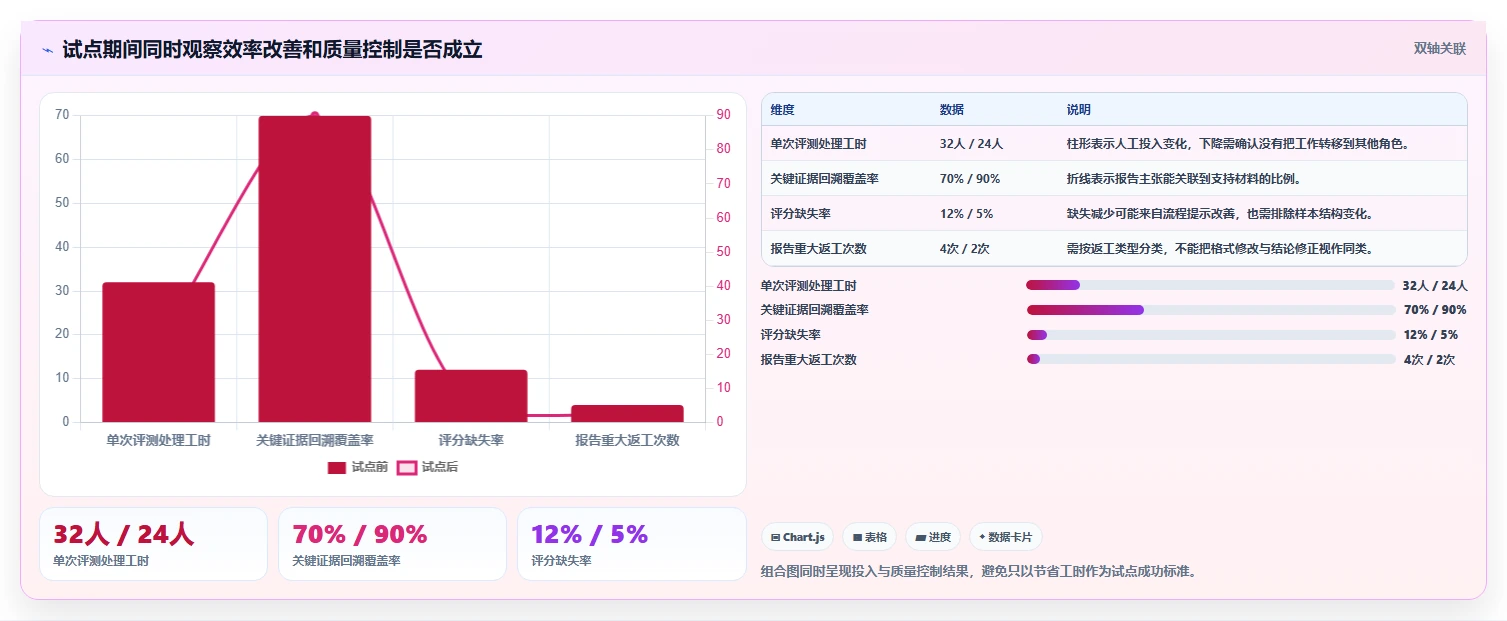Toggle the 试点前 legend swatch
The image size is (1507, 621).
pyautogui.click(x=337, y=467)
